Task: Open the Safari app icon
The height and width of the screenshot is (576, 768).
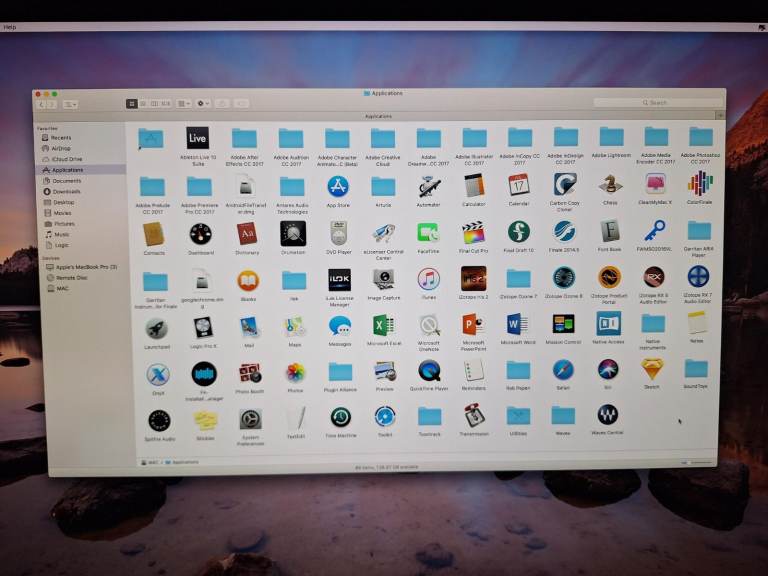Action: (563, 369)
